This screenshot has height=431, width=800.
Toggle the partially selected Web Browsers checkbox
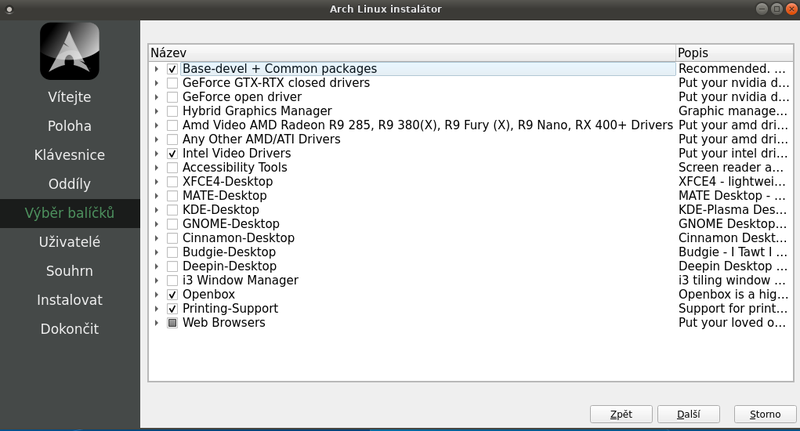coord(173,323)
